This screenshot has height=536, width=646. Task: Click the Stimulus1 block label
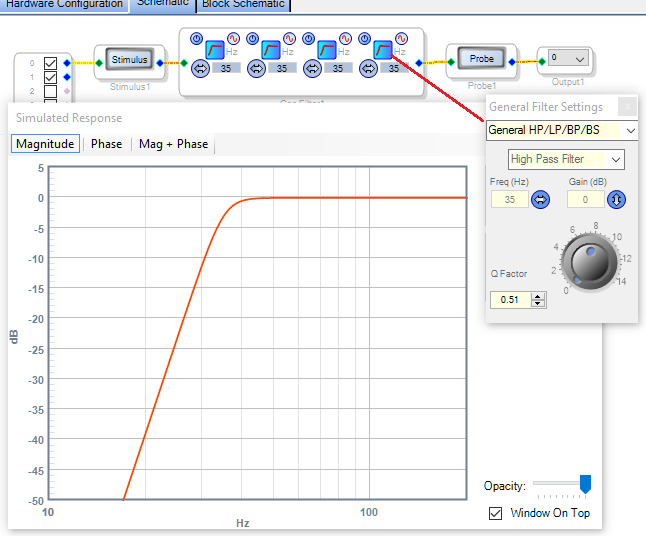[x=130, y=87]
